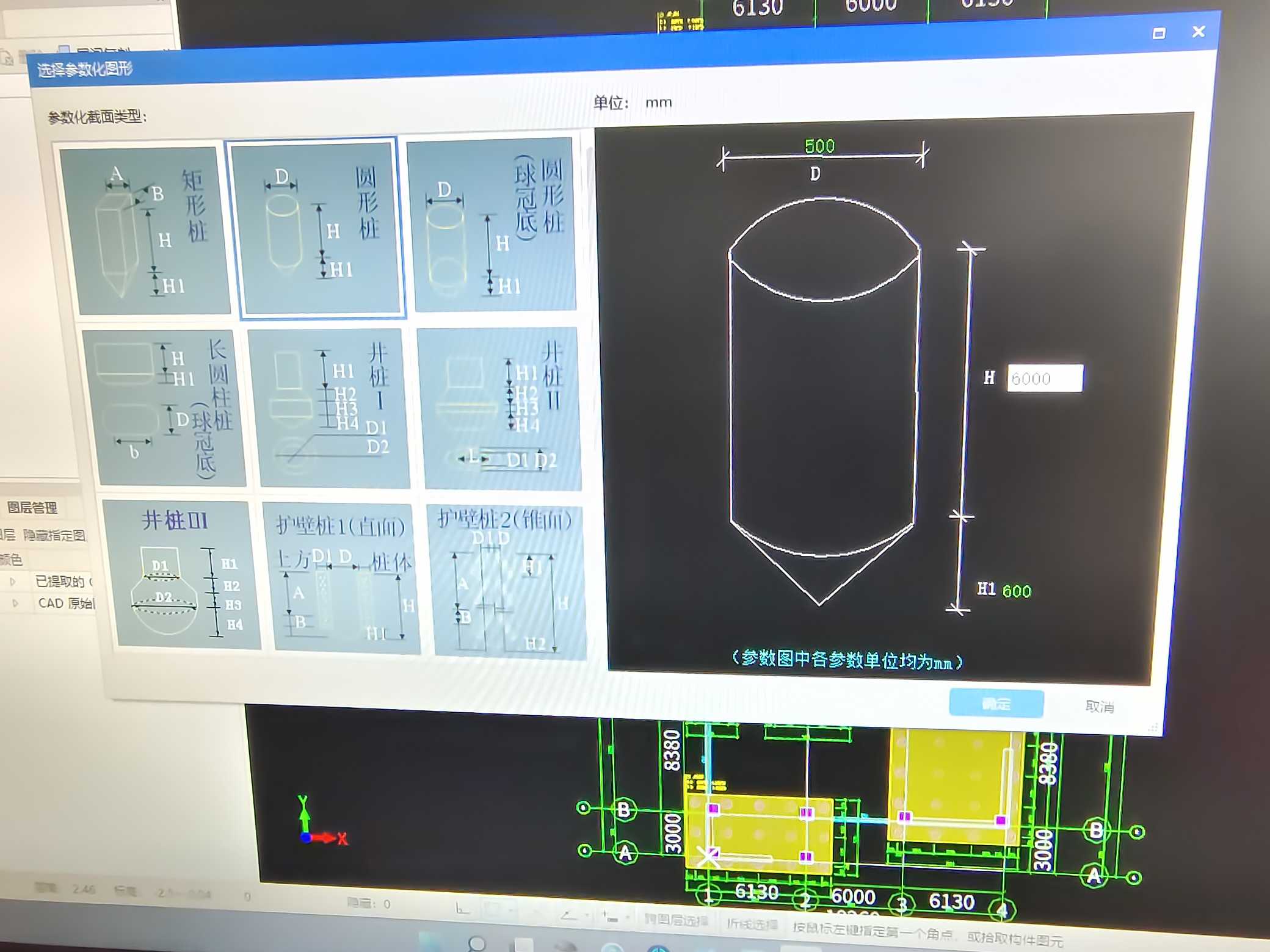The width and height of the screenshot is (1270, 952).
Task: Click the H1 dimension value 600
Action: 1017,591
